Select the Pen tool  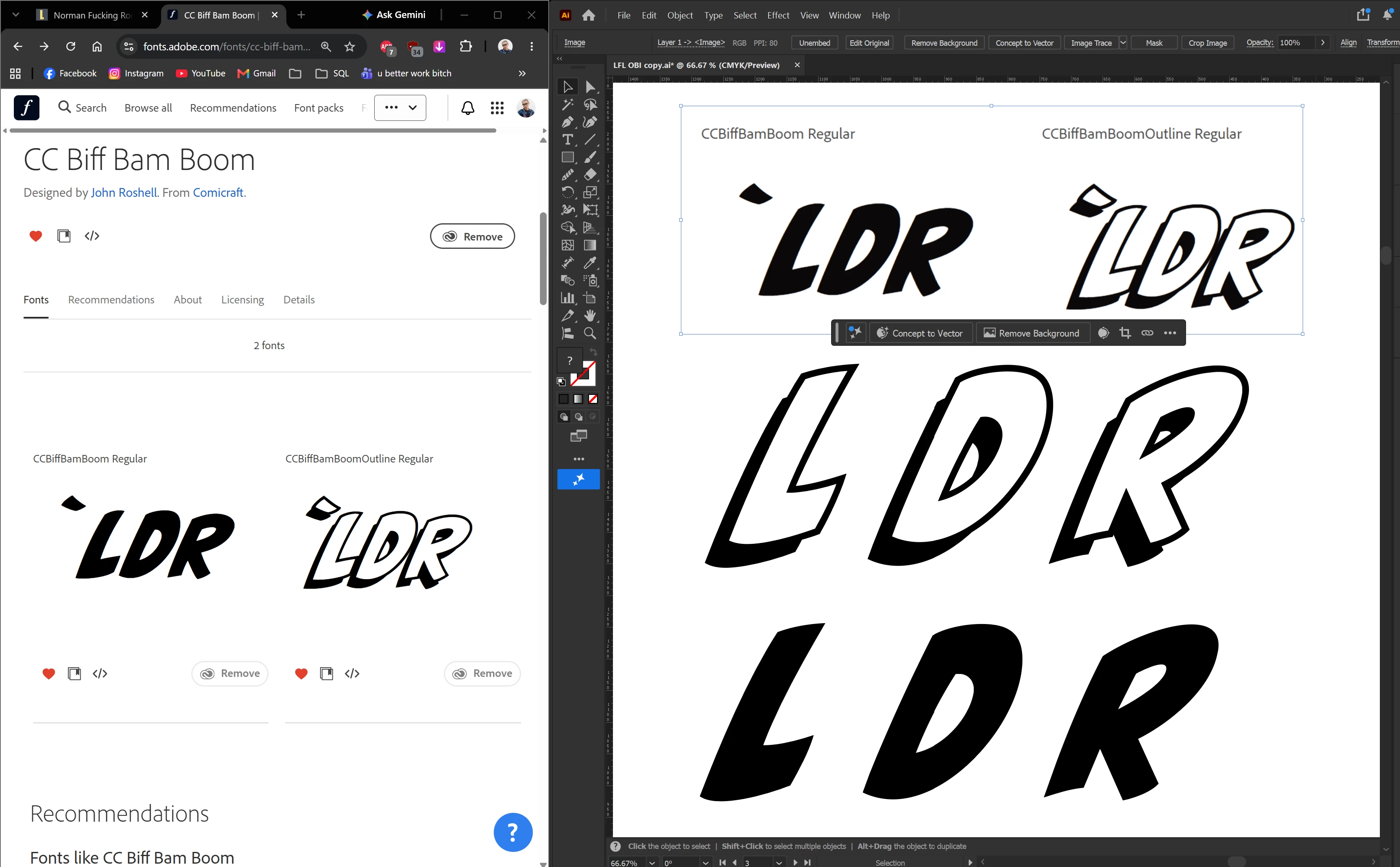click(x=568, y=122)
